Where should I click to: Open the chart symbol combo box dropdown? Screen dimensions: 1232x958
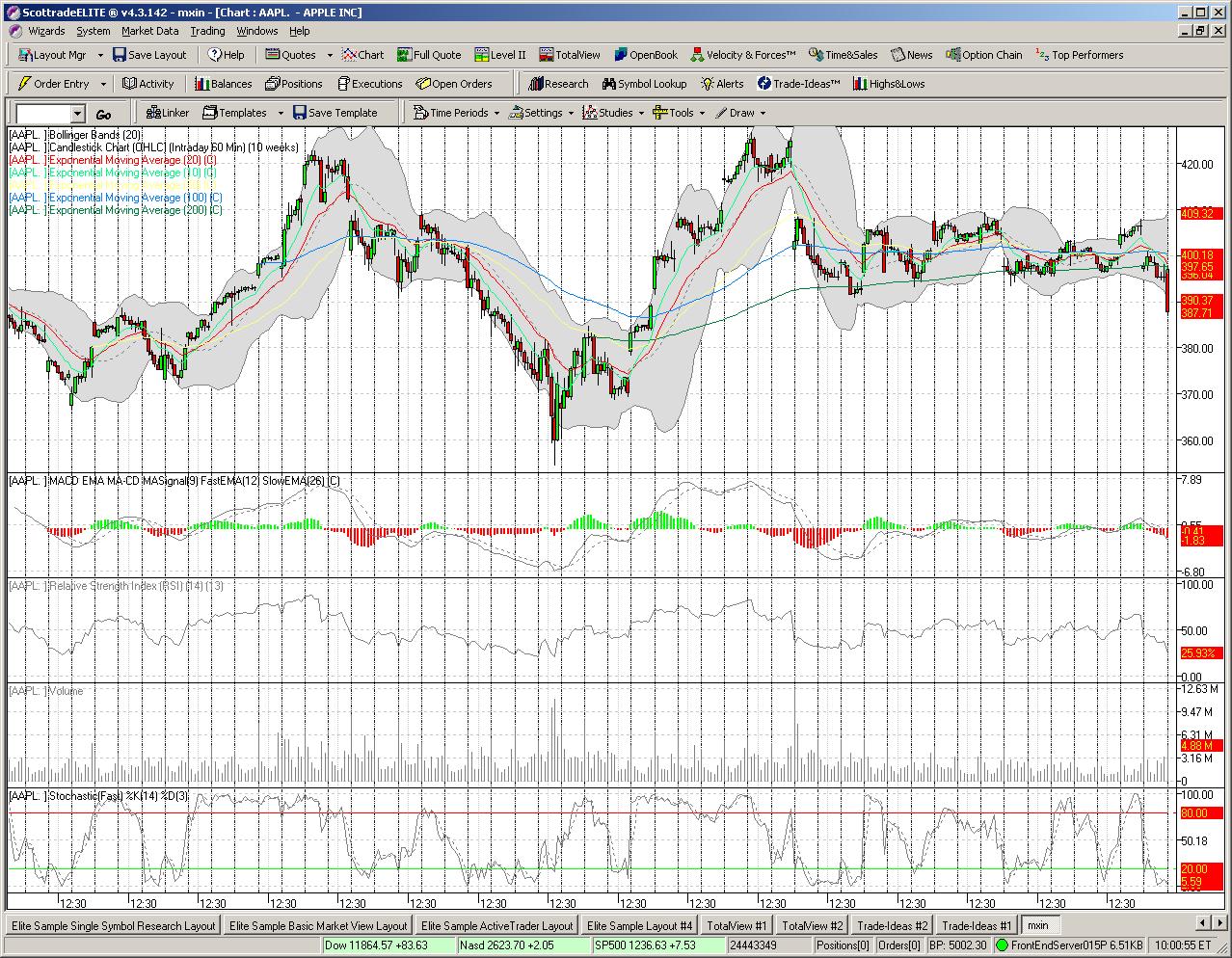pos(78,114)
